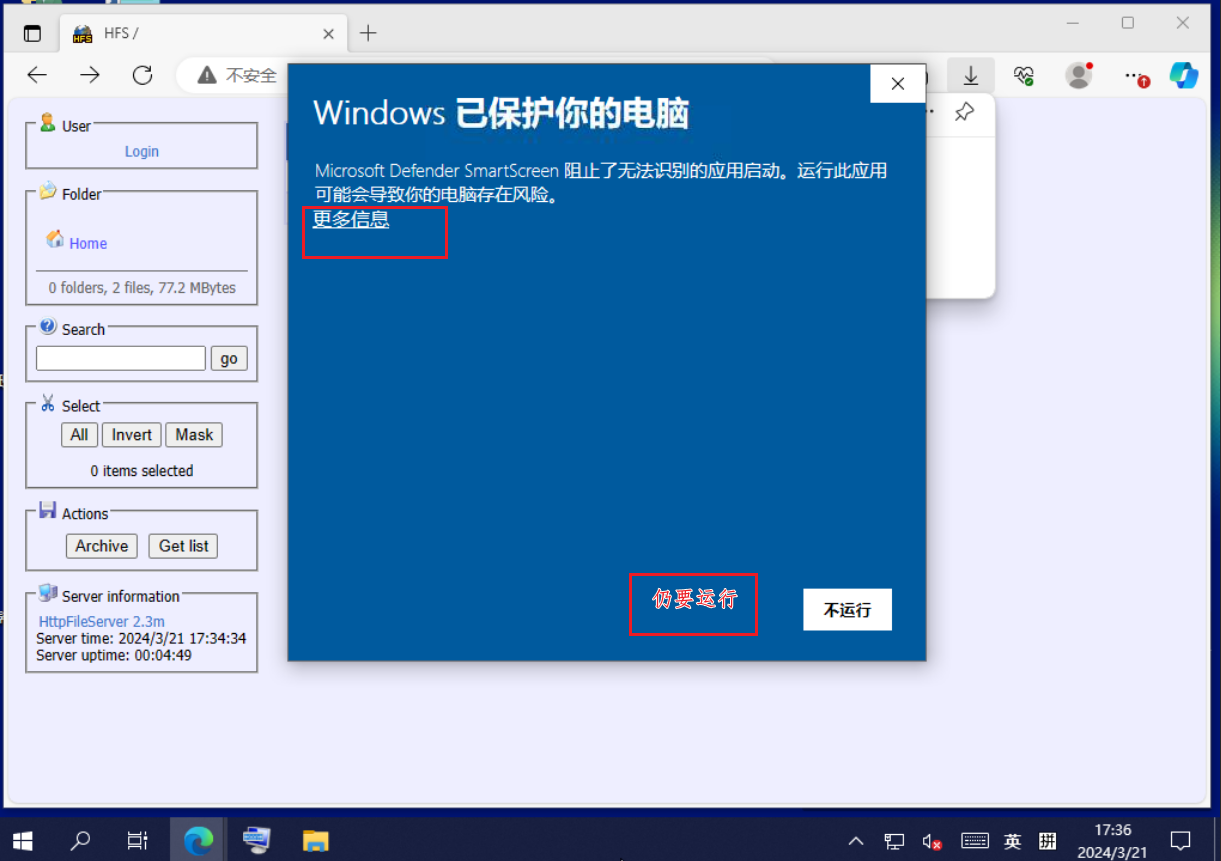Click in the HFS search input field
The image size is (1221, 861).
[121, 358]
